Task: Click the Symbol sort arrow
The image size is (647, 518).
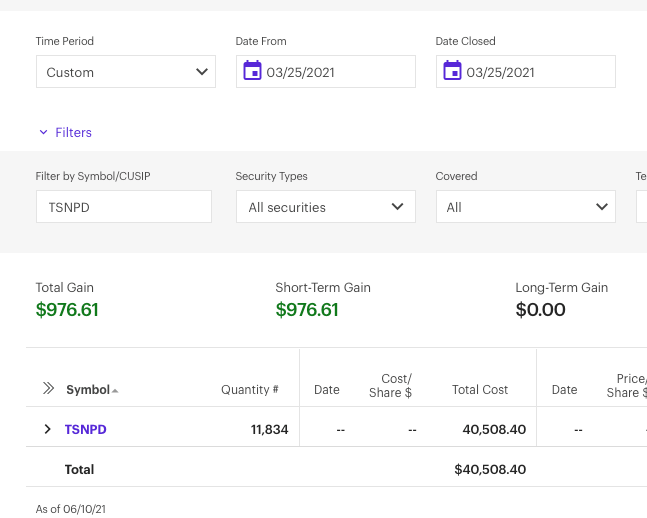Action: (x=115, y=390)
